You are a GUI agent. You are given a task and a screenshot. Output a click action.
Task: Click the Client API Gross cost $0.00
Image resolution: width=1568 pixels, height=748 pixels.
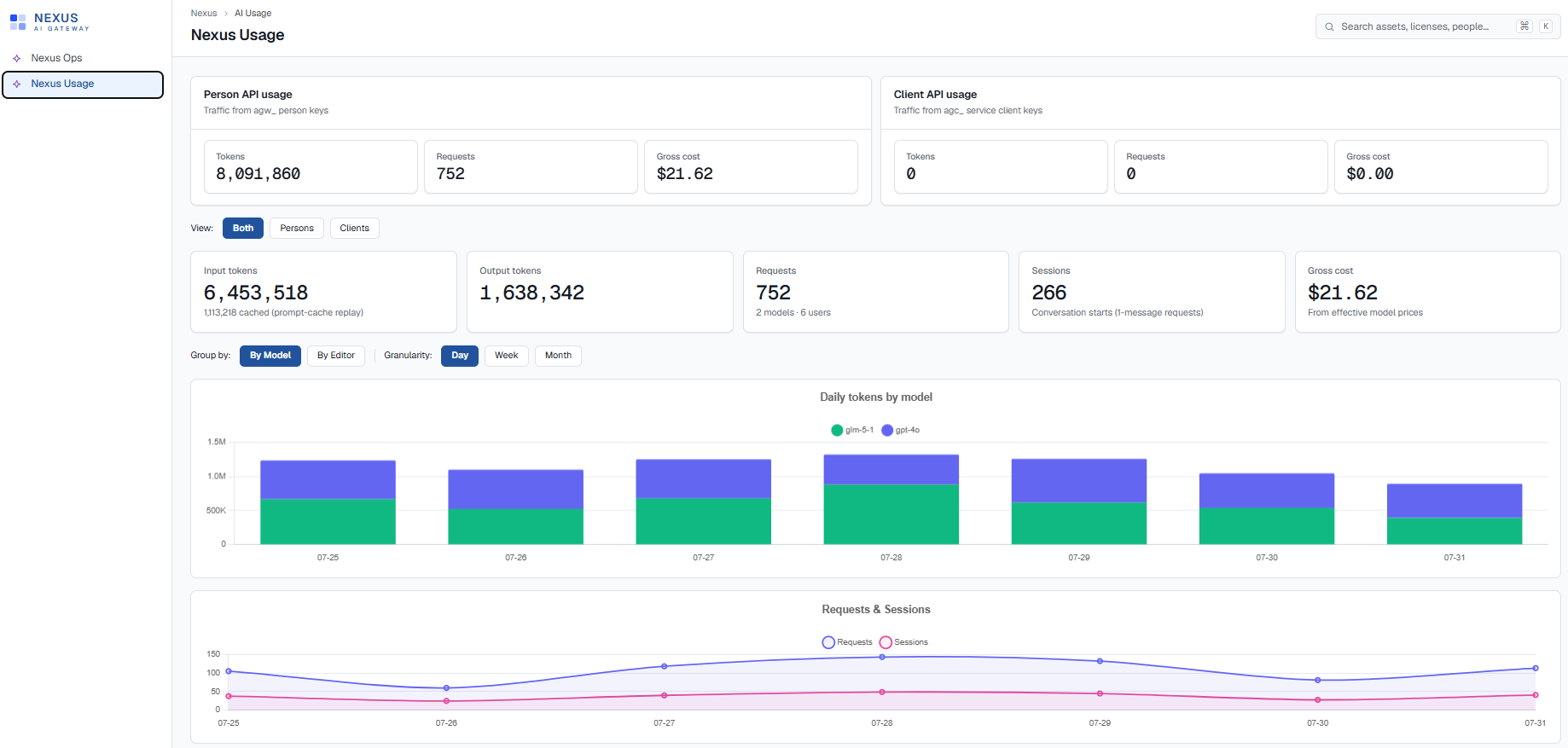point(1370,174)
